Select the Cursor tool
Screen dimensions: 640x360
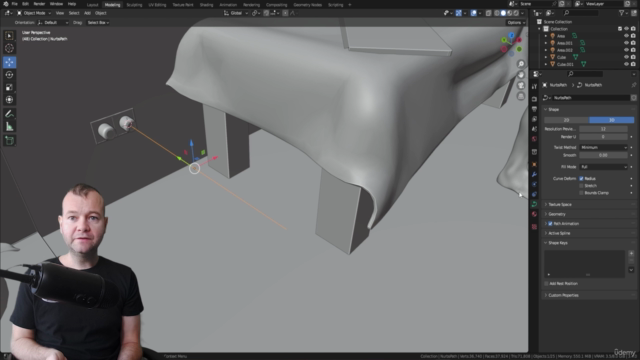click(x=9, y=49)
